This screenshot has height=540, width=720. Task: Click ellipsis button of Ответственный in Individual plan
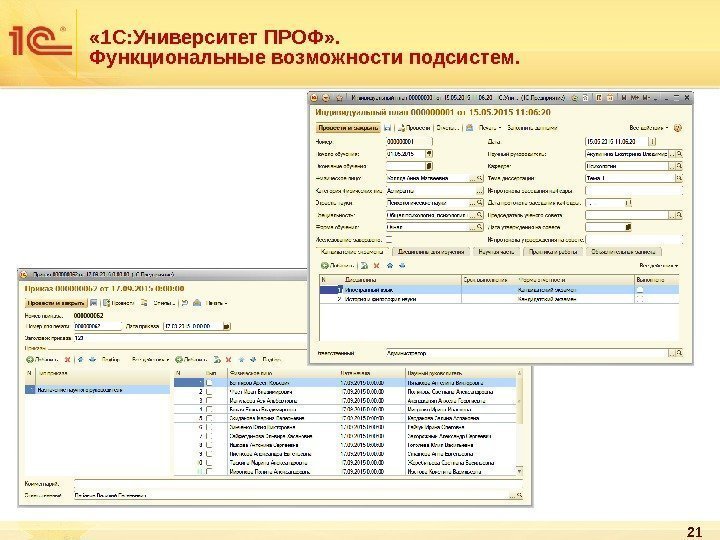(672, 353)
